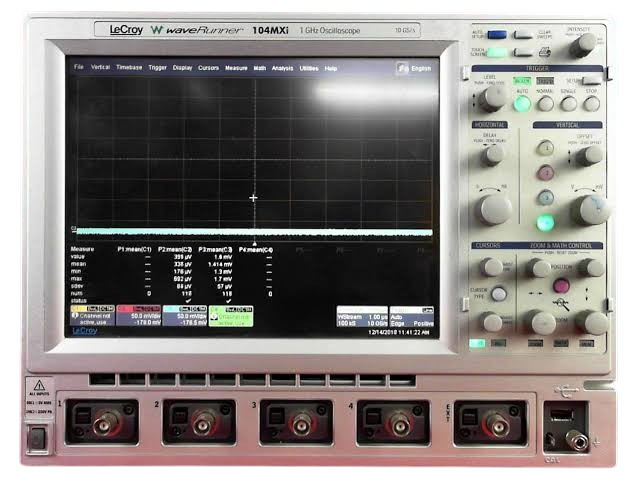Screen dimensions: 638x480
Task: Push the blue Auto Setup button
Action: pos(497,35)
